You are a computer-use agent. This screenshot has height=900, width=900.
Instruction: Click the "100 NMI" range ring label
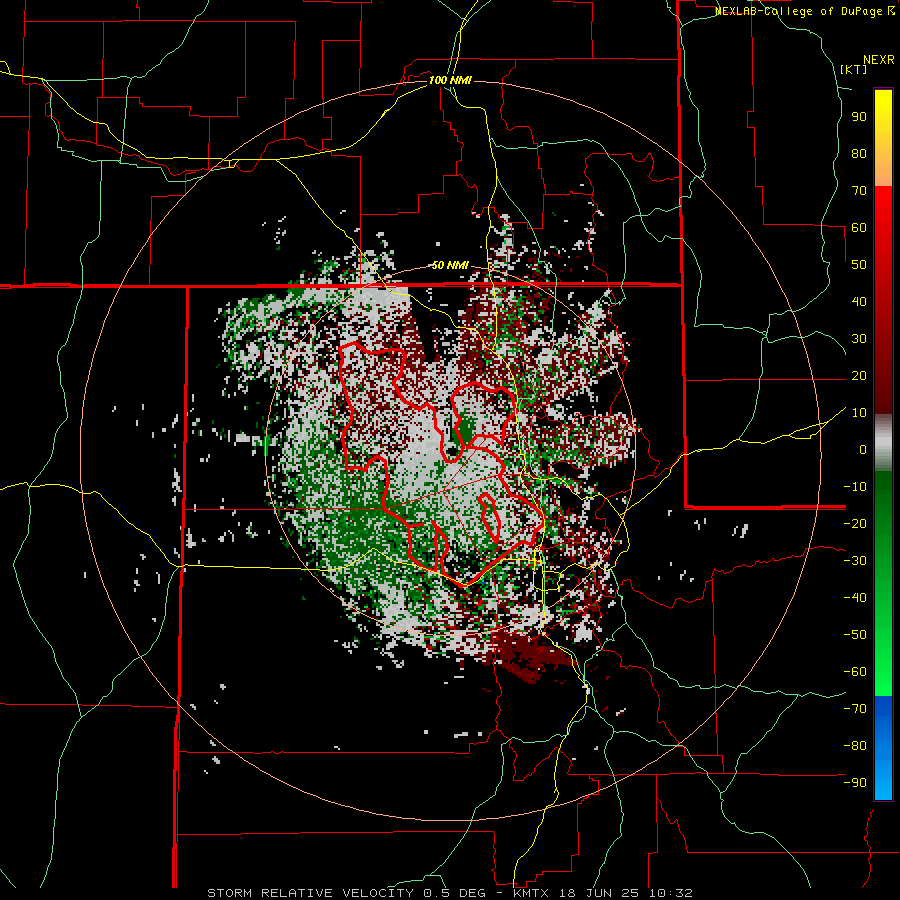pos(450,80)
